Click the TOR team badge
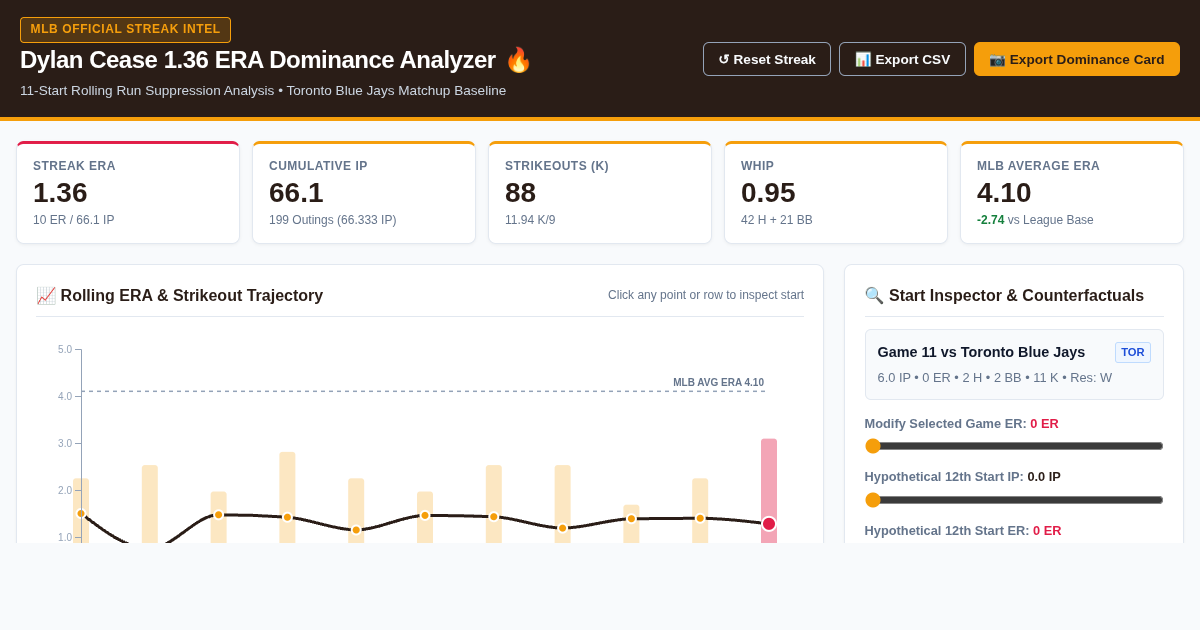 pyautogui.click(x=1133, y=352)
